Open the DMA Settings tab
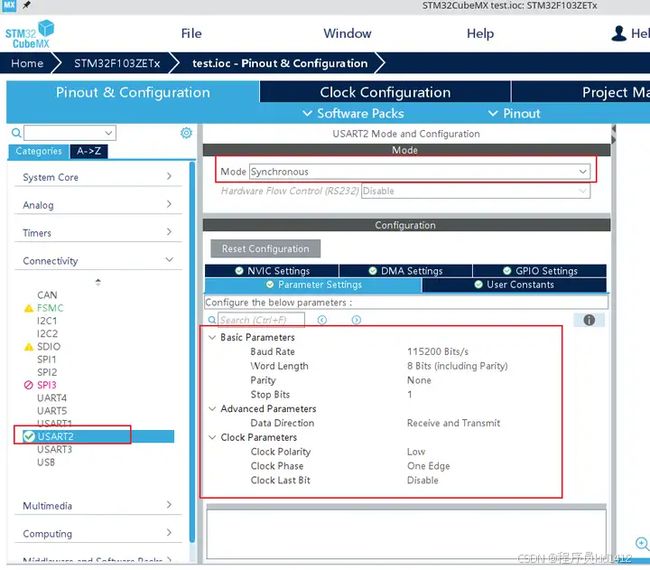This screenshot has width=650, height=570. pos(405,271)
